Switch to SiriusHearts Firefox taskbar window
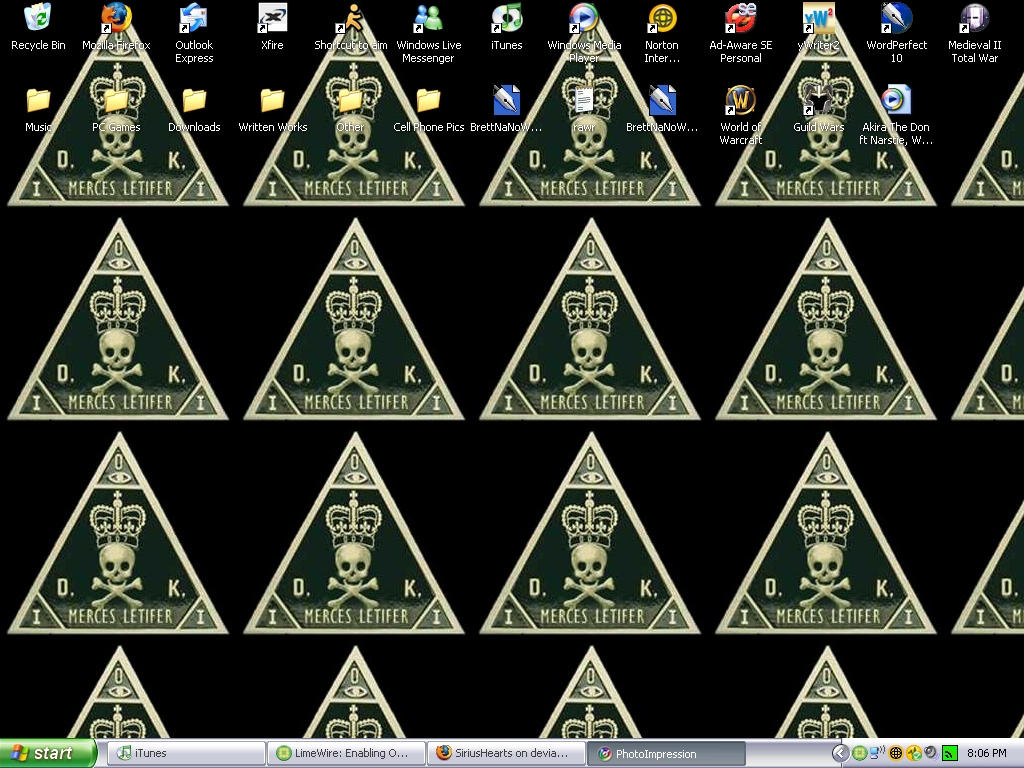The image size is (1024, 768). (506, 753)
